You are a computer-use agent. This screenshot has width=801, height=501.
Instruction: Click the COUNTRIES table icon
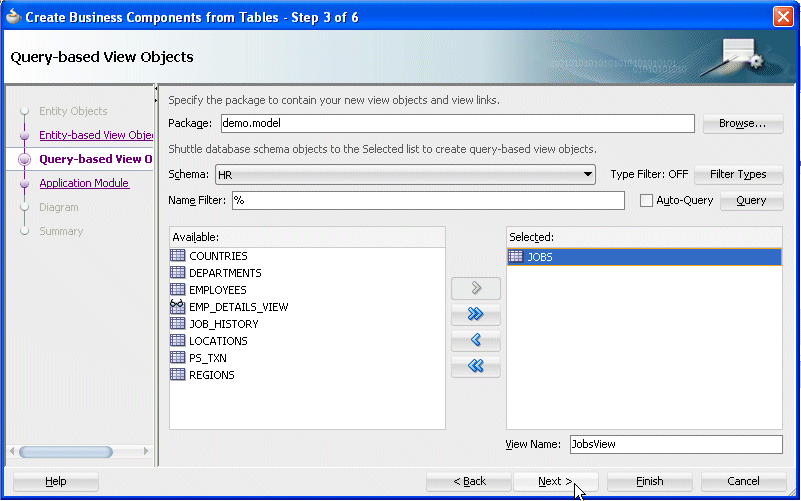177,255
